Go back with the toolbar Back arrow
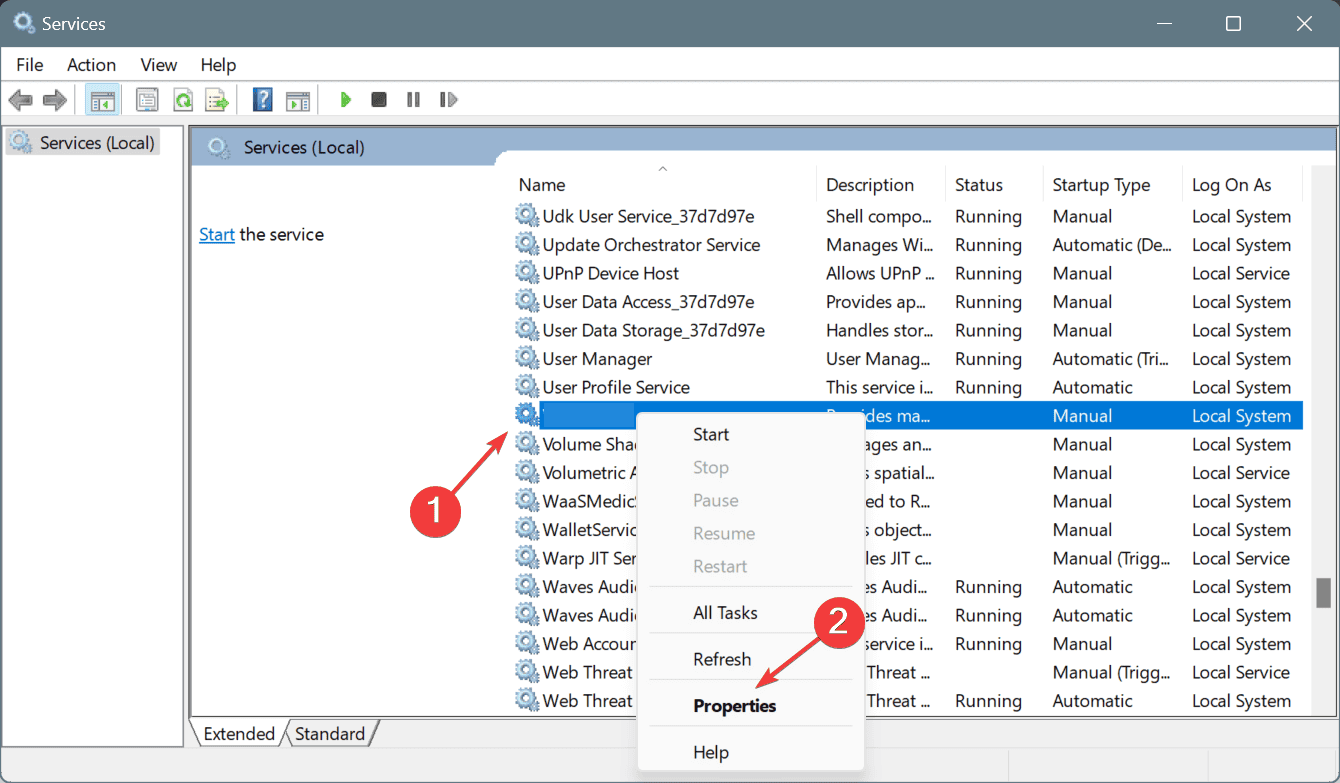Image resolution: width=1340 pixels, height=783 pixels. (x=21, y=100)
